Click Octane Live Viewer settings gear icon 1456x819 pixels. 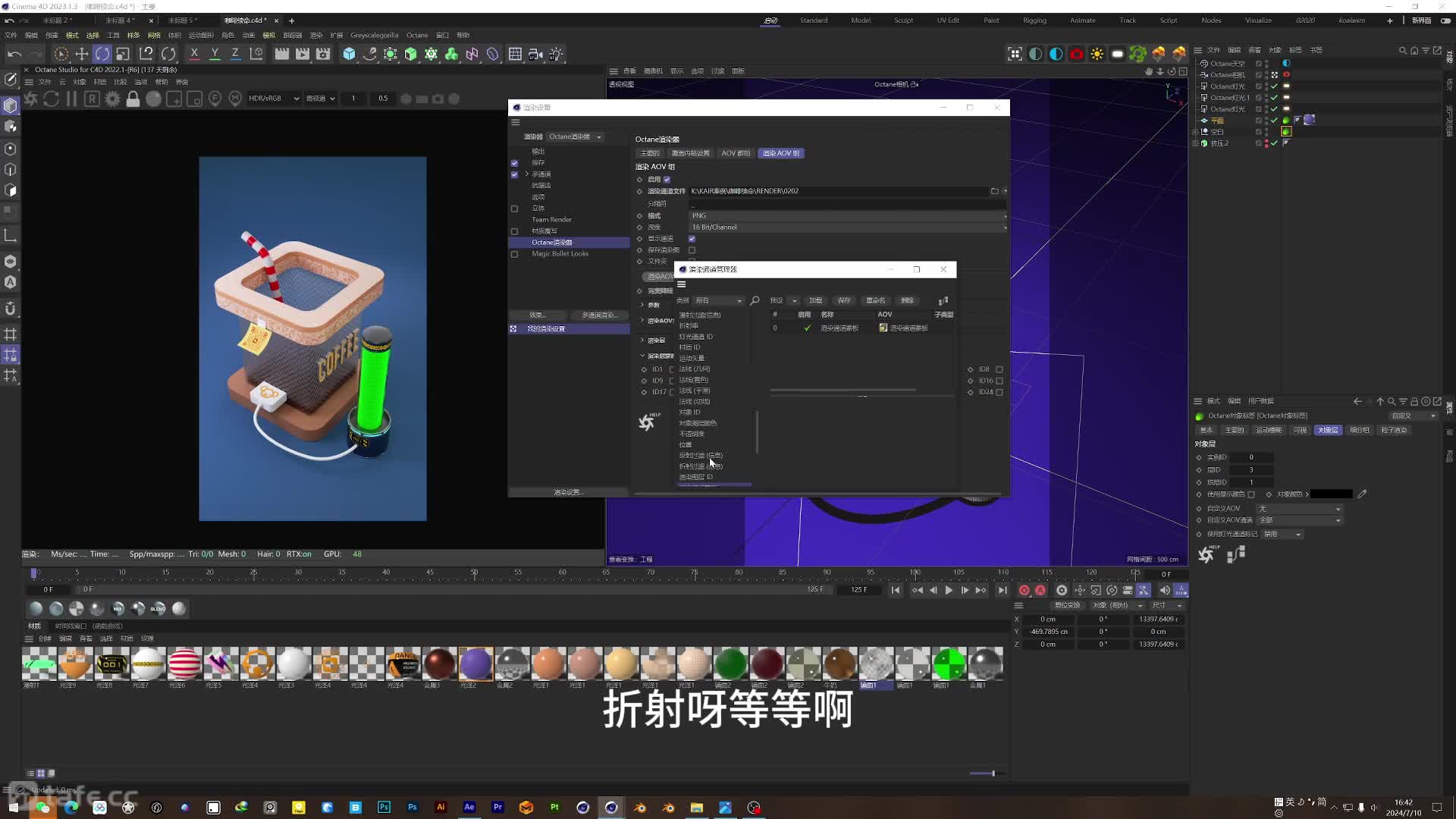point(112,99)
